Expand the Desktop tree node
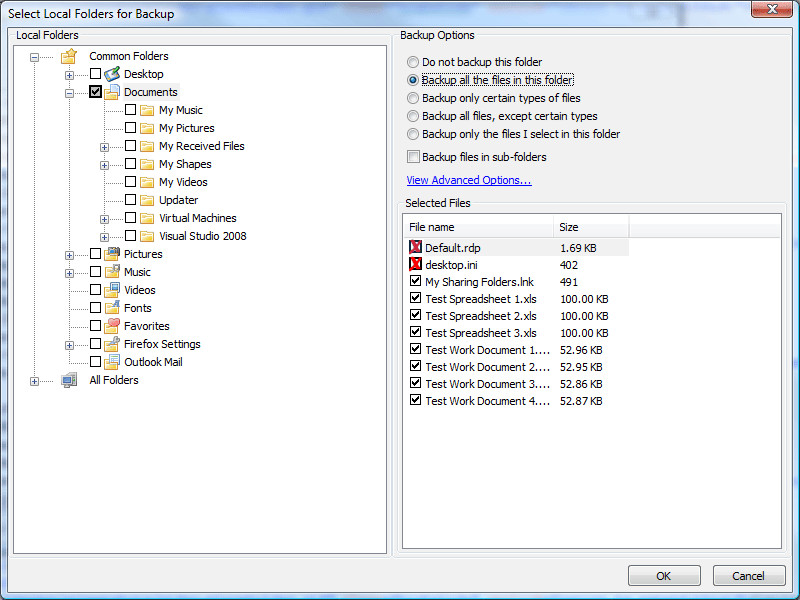800x600 pixels. [69, 76]
